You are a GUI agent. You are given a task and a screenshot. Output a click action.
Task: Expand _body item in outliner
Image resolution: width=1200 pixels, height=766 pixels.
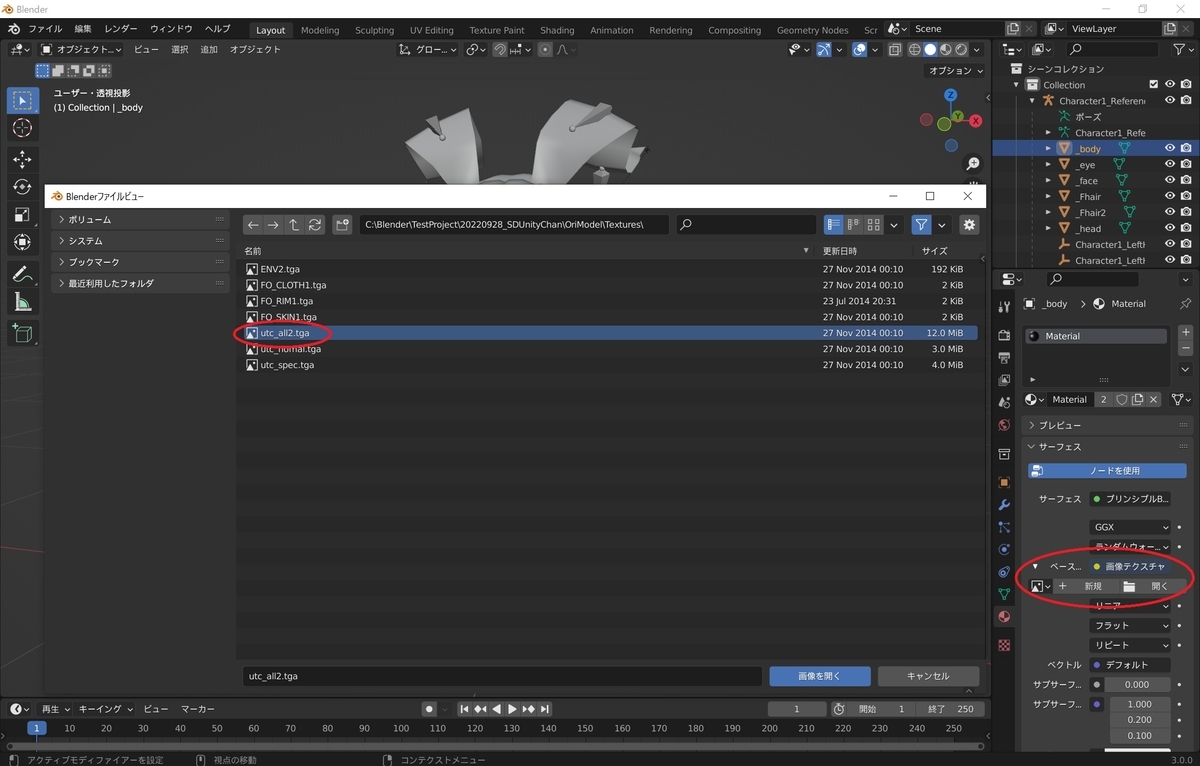(1048, 148)
